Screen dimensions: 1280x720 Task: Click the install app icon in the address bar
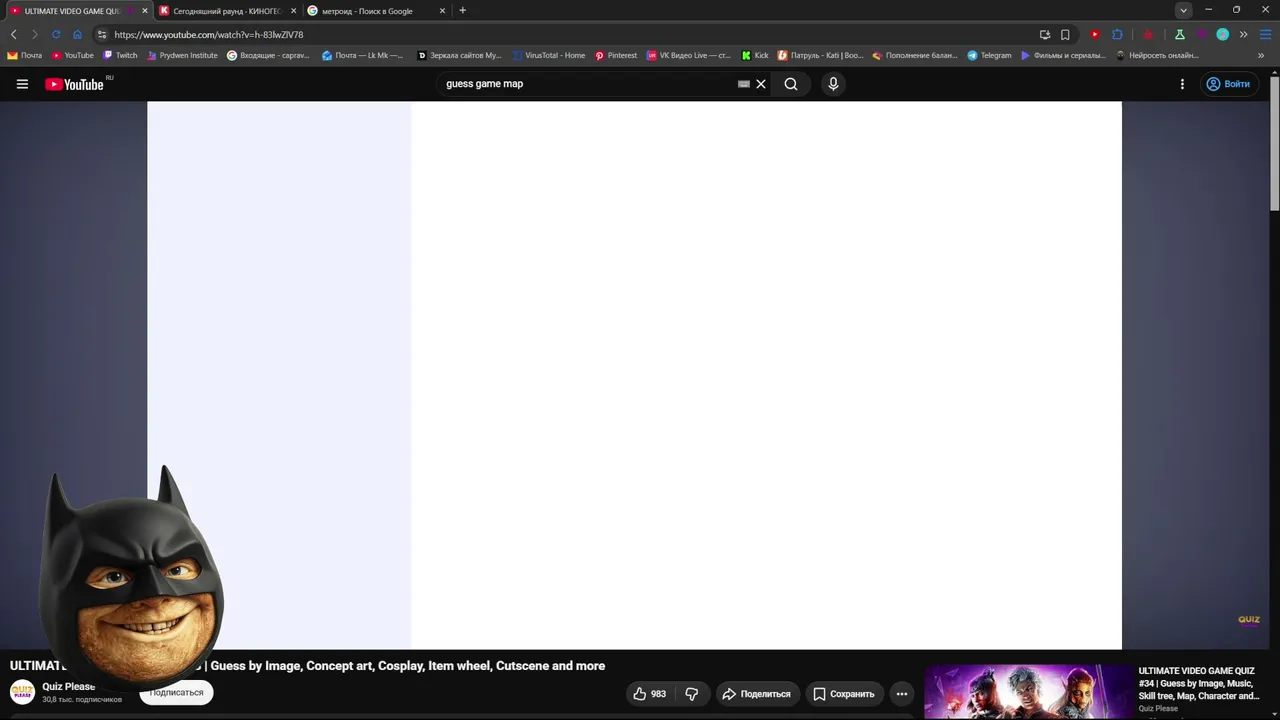tap(1045, 34)
